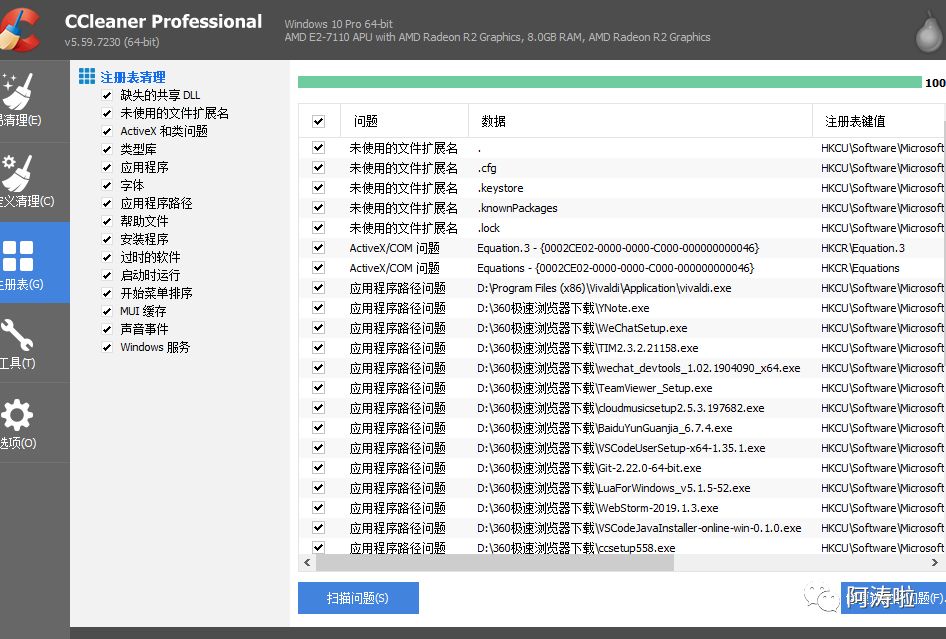This screenshot has width=946, height=639.
Task: Uncheck the .cfg extension result row
Action: tap(319, 168)
